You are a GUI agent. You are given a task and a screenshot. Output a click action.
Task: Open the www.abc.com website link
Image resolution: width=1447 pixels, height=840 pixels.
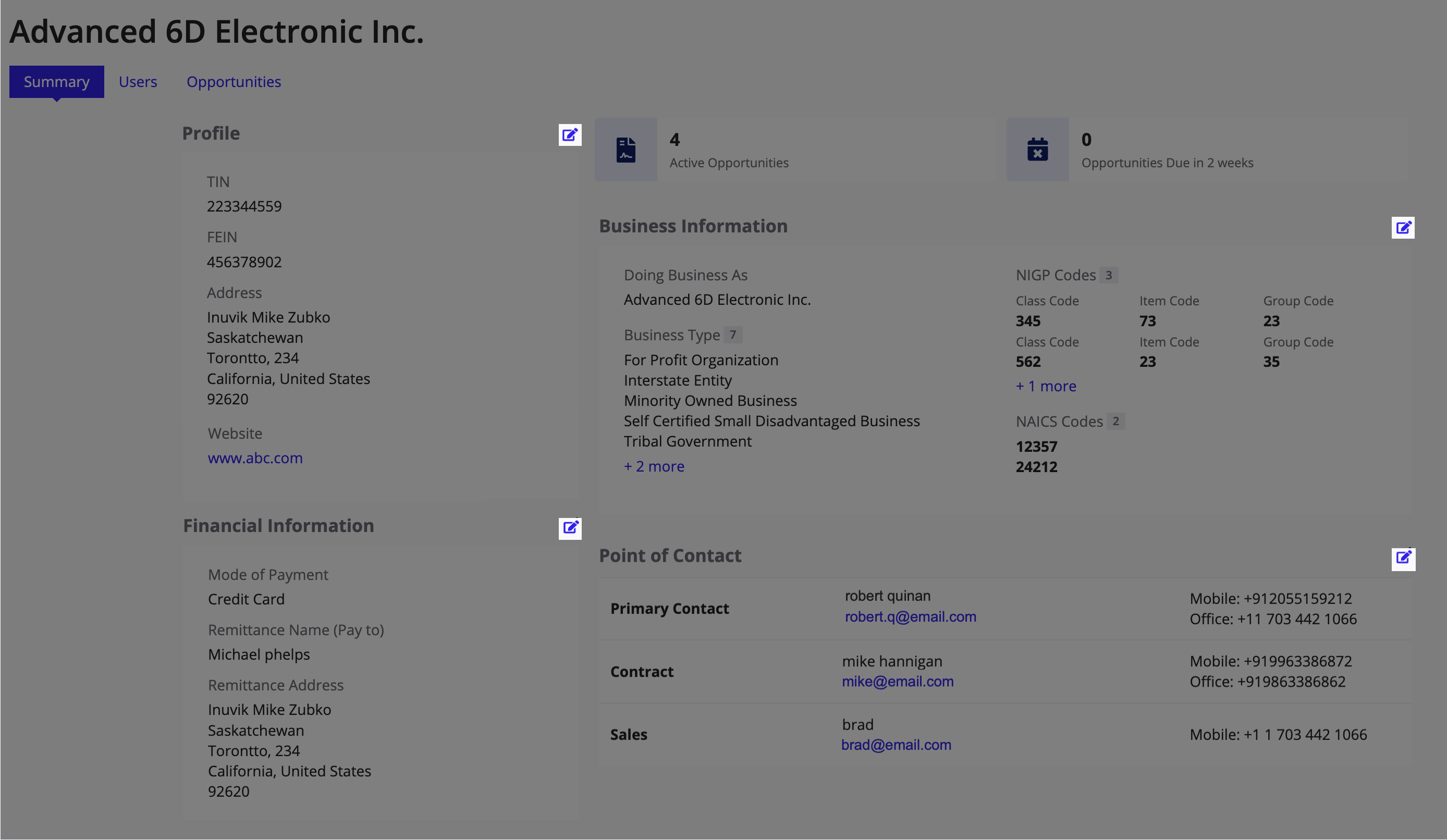[x=254, y=458]
